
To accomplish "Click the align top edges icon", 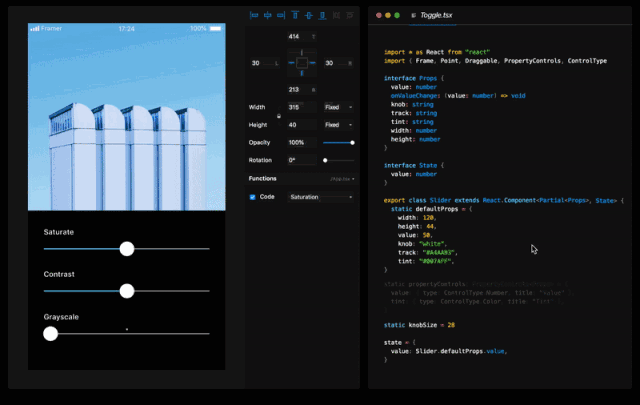I will (295, 16).
